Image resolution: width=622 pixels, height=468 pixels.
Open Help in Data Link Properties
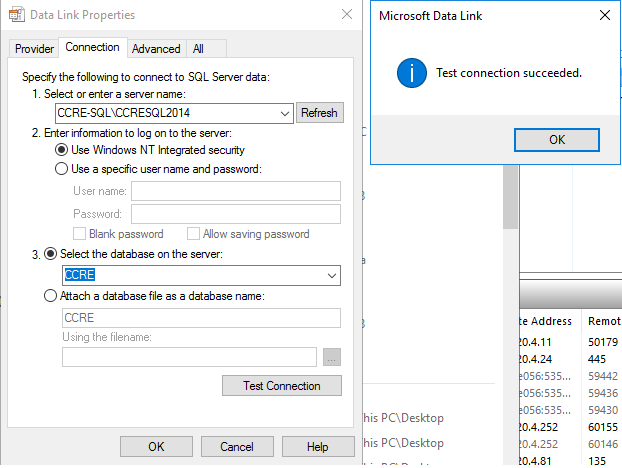(318, 447)
